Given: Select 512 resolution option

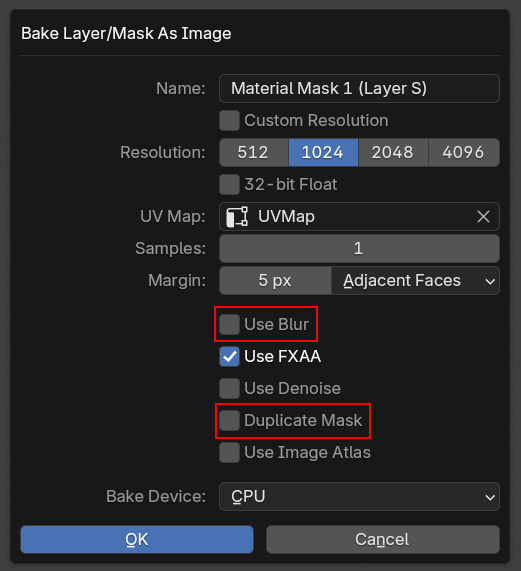Looking at the screenshot, I should pyautogui.click(x=254, y=152).
